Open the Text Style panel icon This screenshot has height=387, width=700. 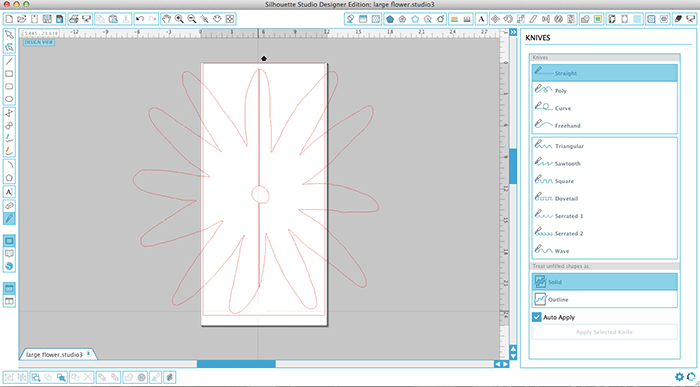tap(481, 19)
